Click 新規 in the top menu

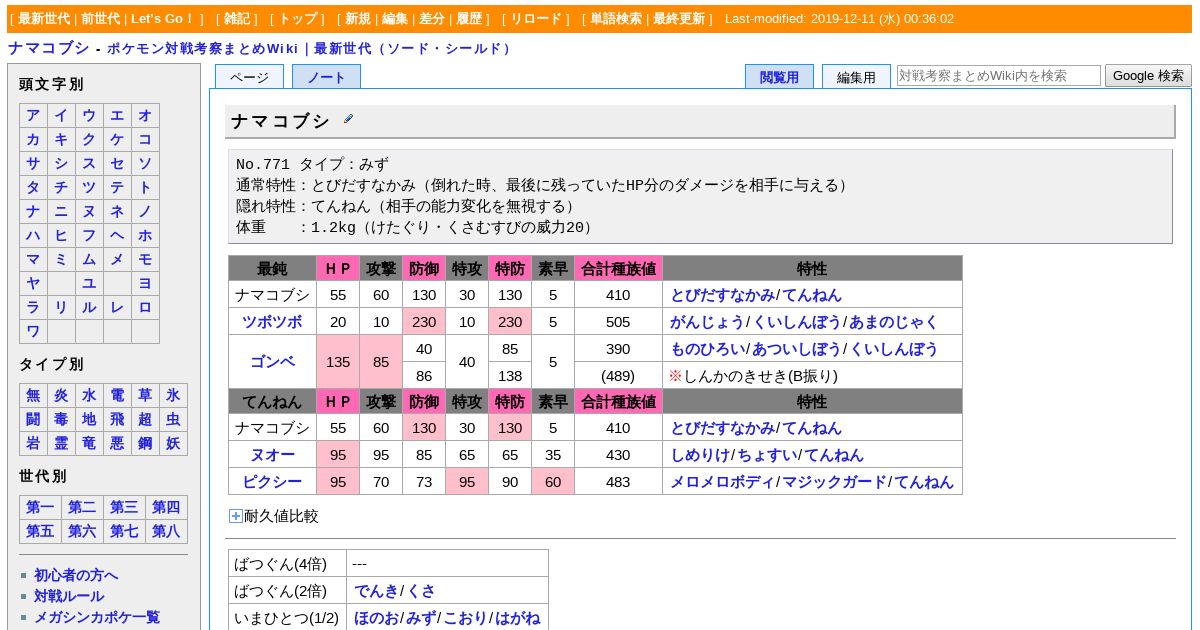pos(357,18)
